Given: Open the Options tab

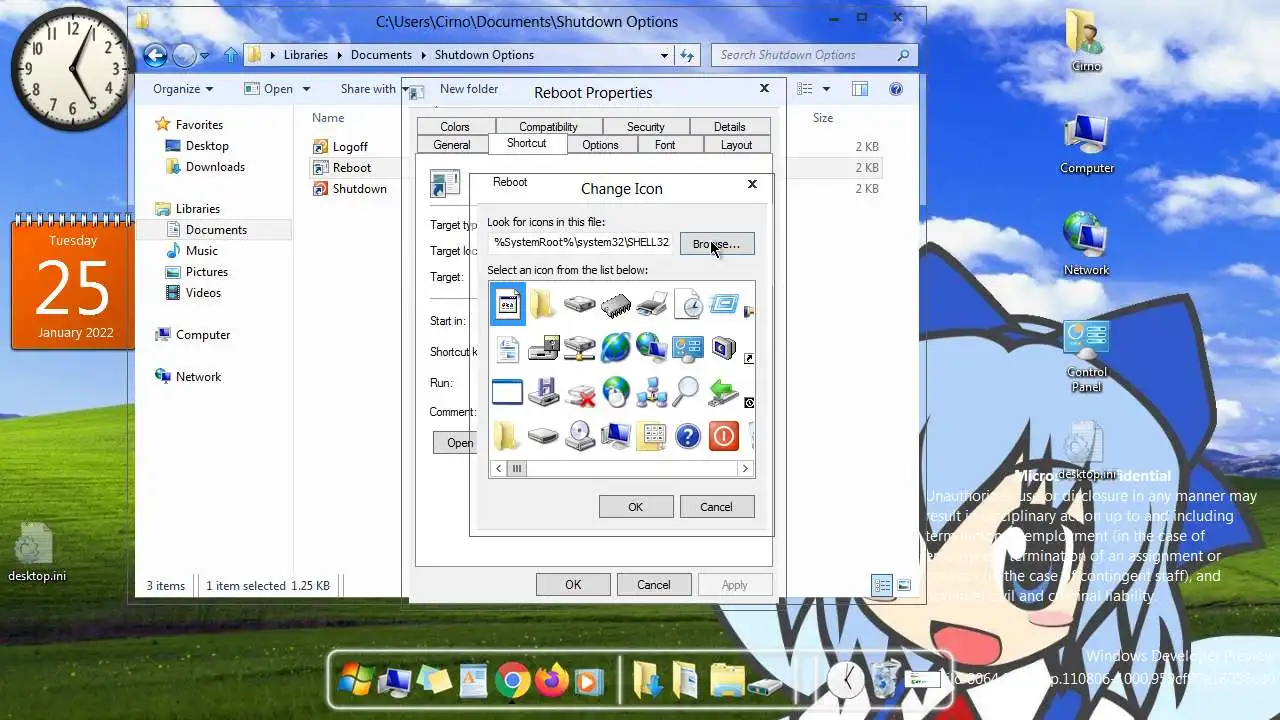Looking at the screenshot, I should pos(600,145).
